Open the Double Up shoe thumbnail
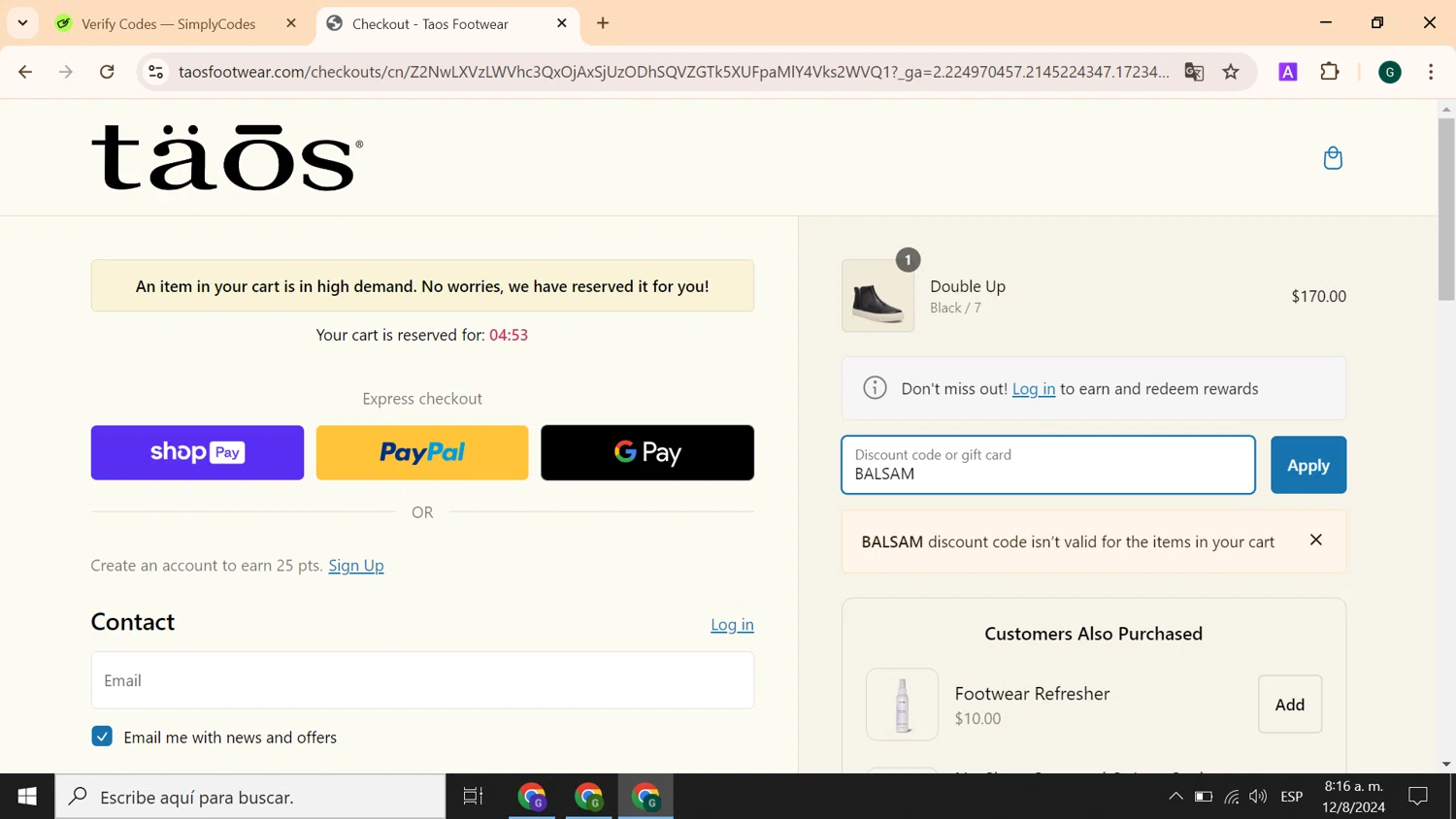This screenshot has width=1456, height=819. (x=877, y=296)
